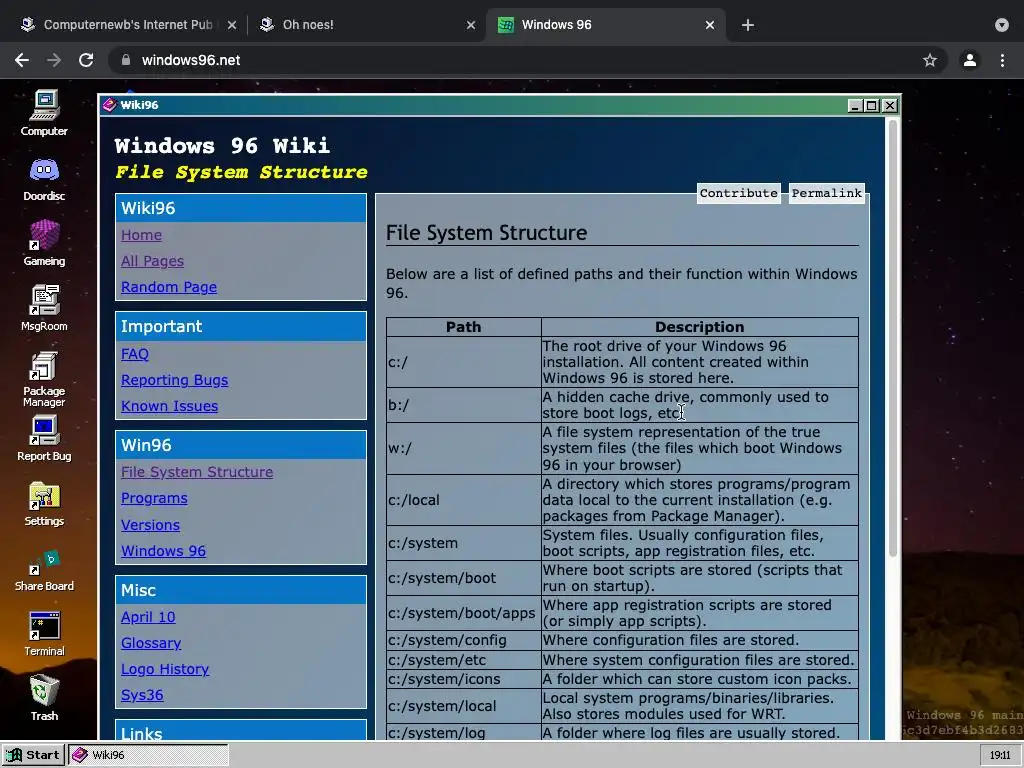
Task: Open the Glossary link
Action: (151, 643)
